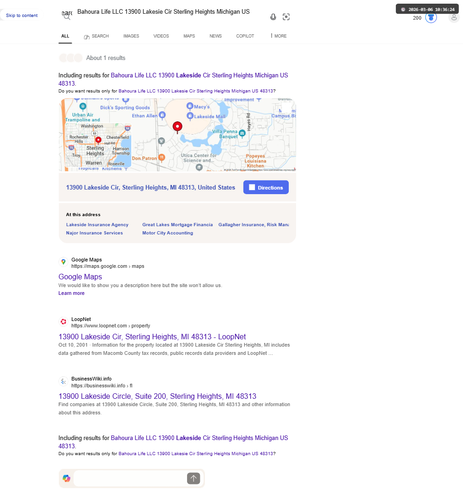The image size is (463, 500).
Task: Open Motor City Accounting link
Action: pos(168,233)
